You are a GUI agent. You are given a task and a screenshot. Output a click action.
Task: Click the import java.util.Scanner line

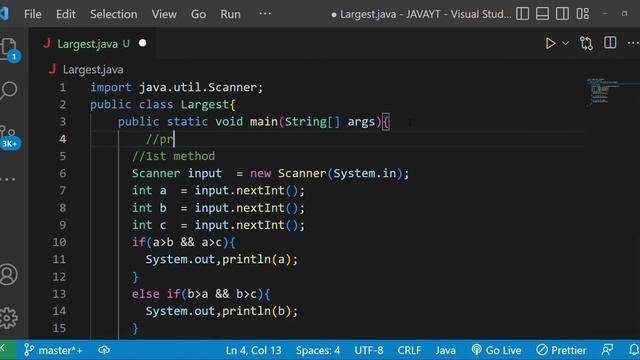coord(177,87)
